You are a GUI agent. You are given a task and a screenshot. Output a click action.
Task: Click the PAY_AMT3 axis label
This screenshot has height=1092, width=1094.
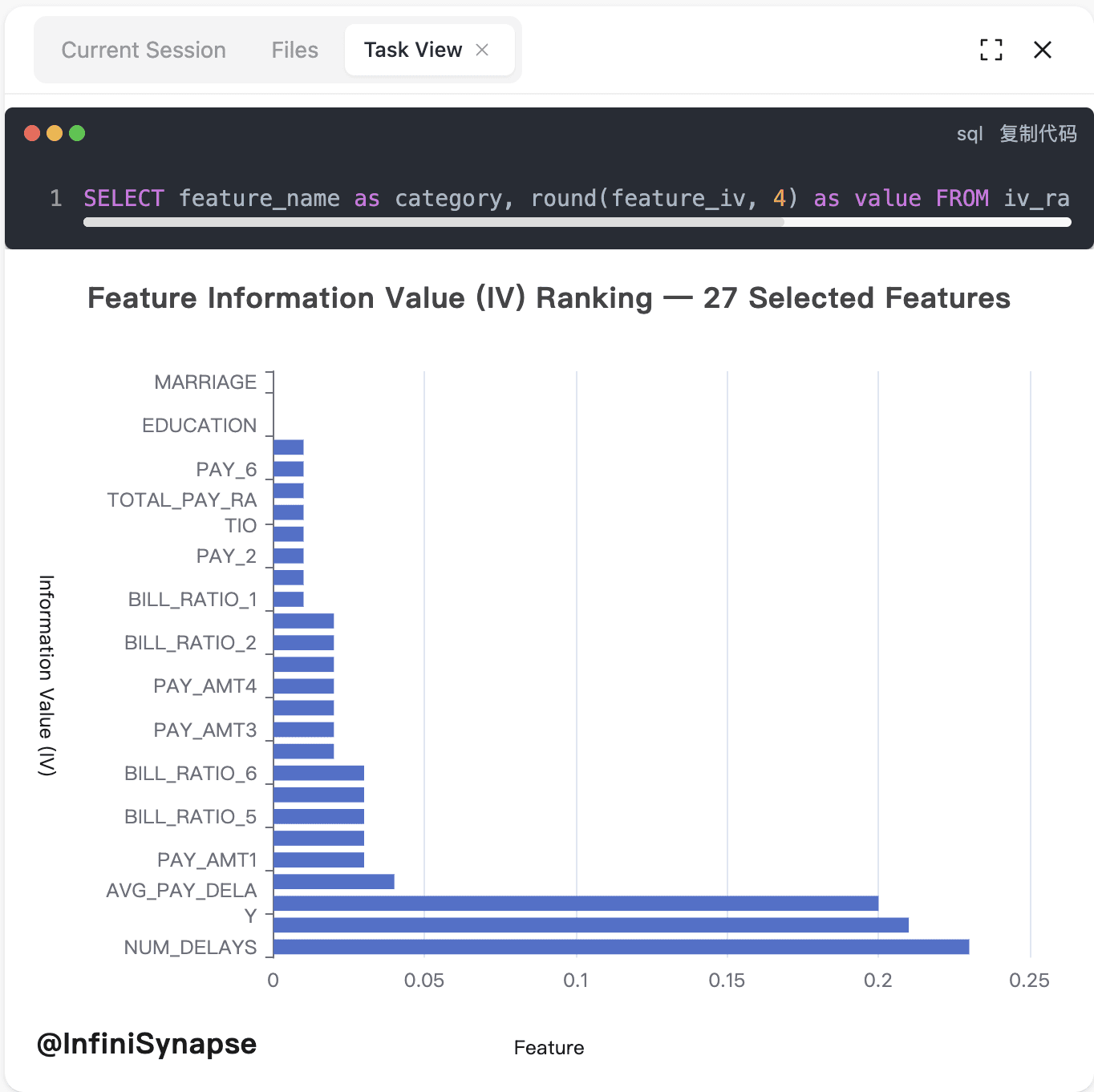(205, 730)
